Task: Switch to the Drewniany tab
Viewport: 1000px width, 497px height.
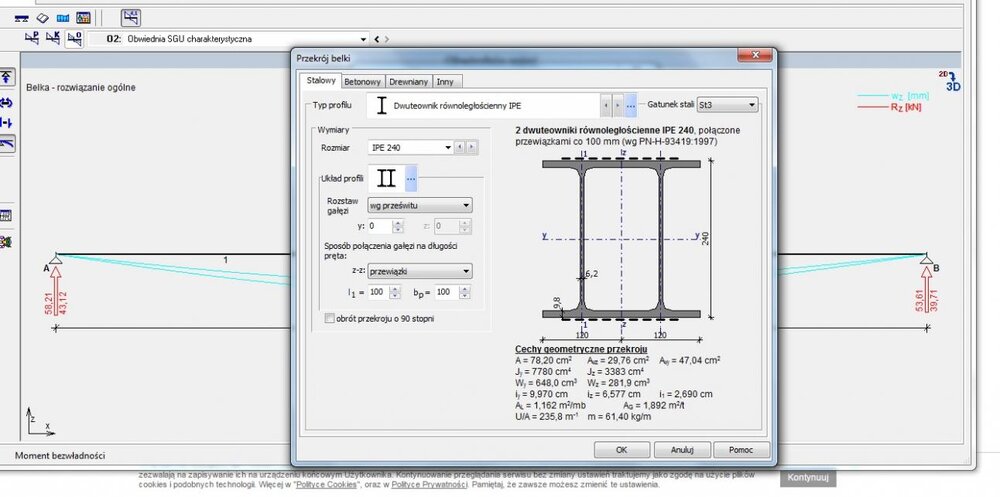Action: coord(408,81)
